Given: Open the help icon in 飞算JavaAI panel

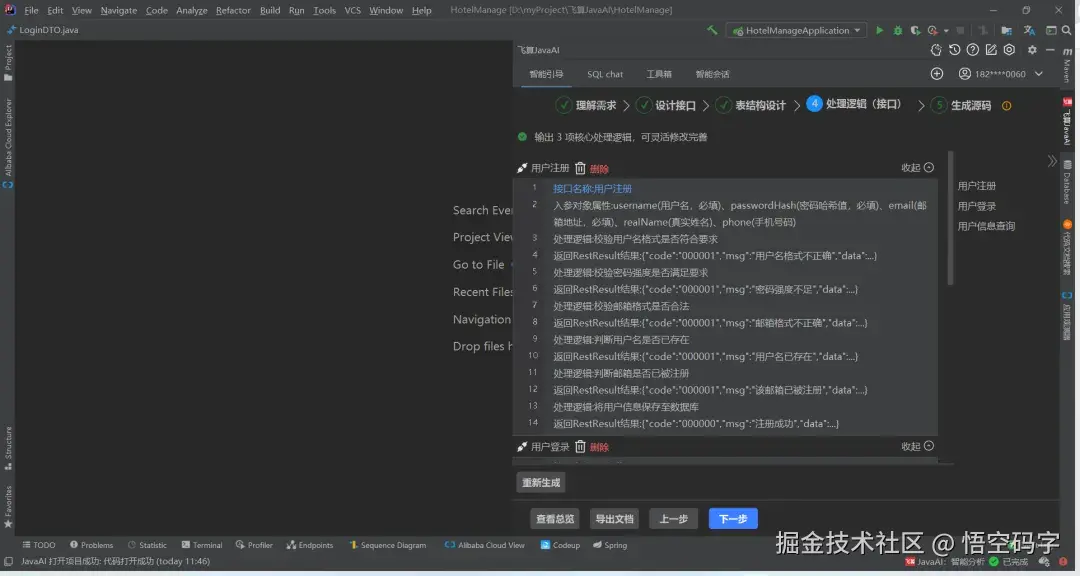Looking at the screenshot, I should (971, 49).
